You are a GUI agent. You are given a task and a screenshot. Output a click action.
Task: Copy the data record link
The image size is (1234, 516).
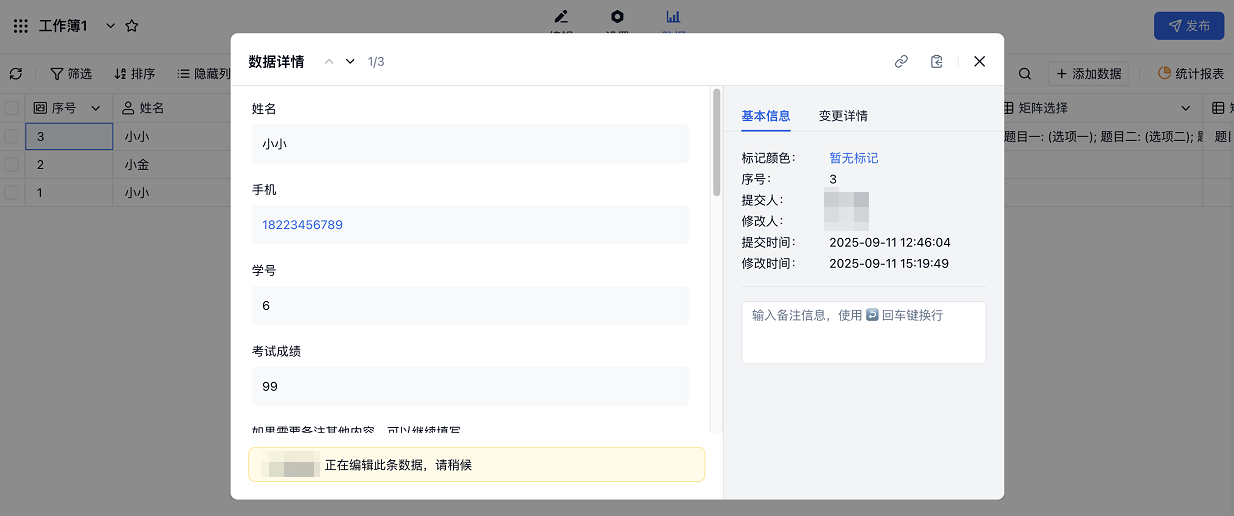click(901, 61)
